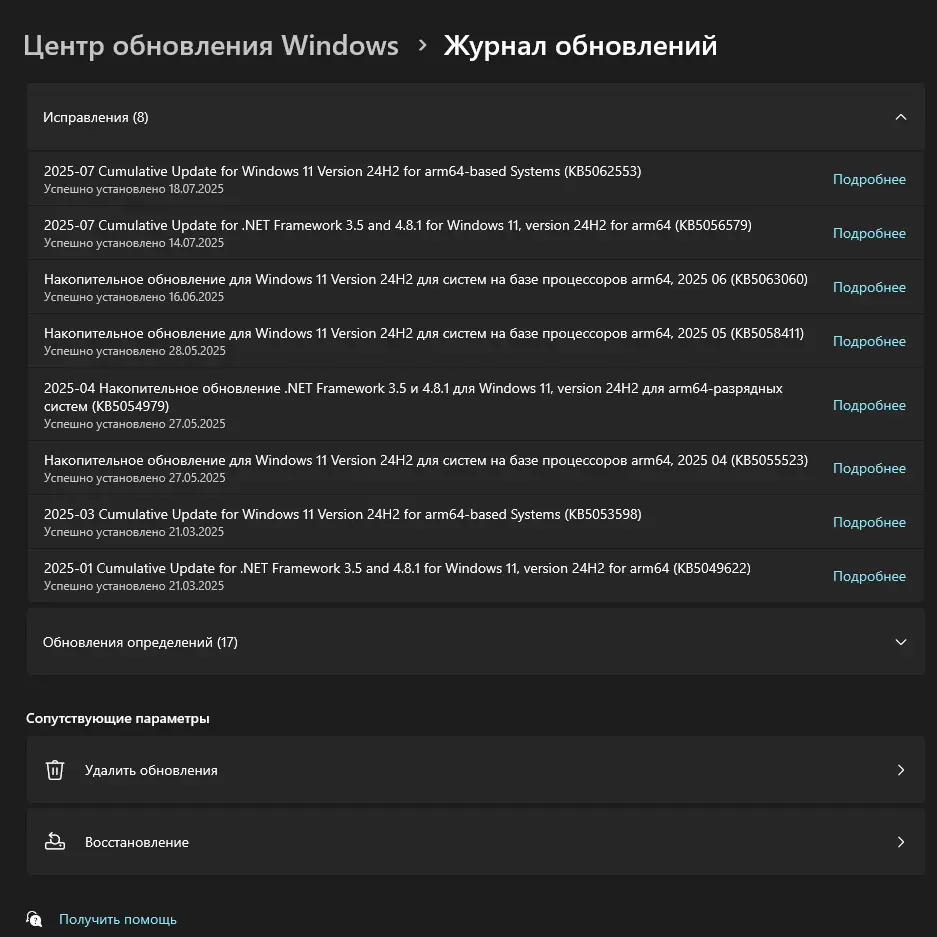Select Подробнее for update KB5053598

tap(869, 523)
